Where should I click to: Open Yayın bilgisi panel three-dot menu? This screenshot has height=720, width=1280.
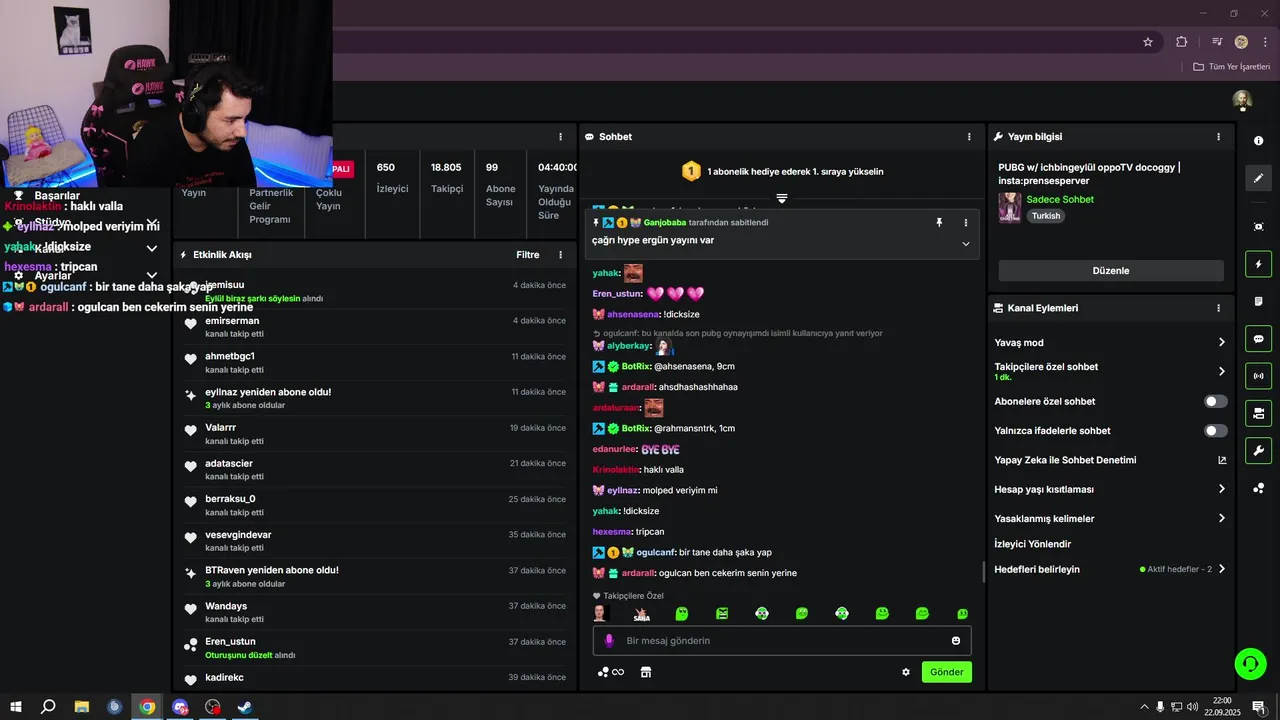click(1218, 137)
